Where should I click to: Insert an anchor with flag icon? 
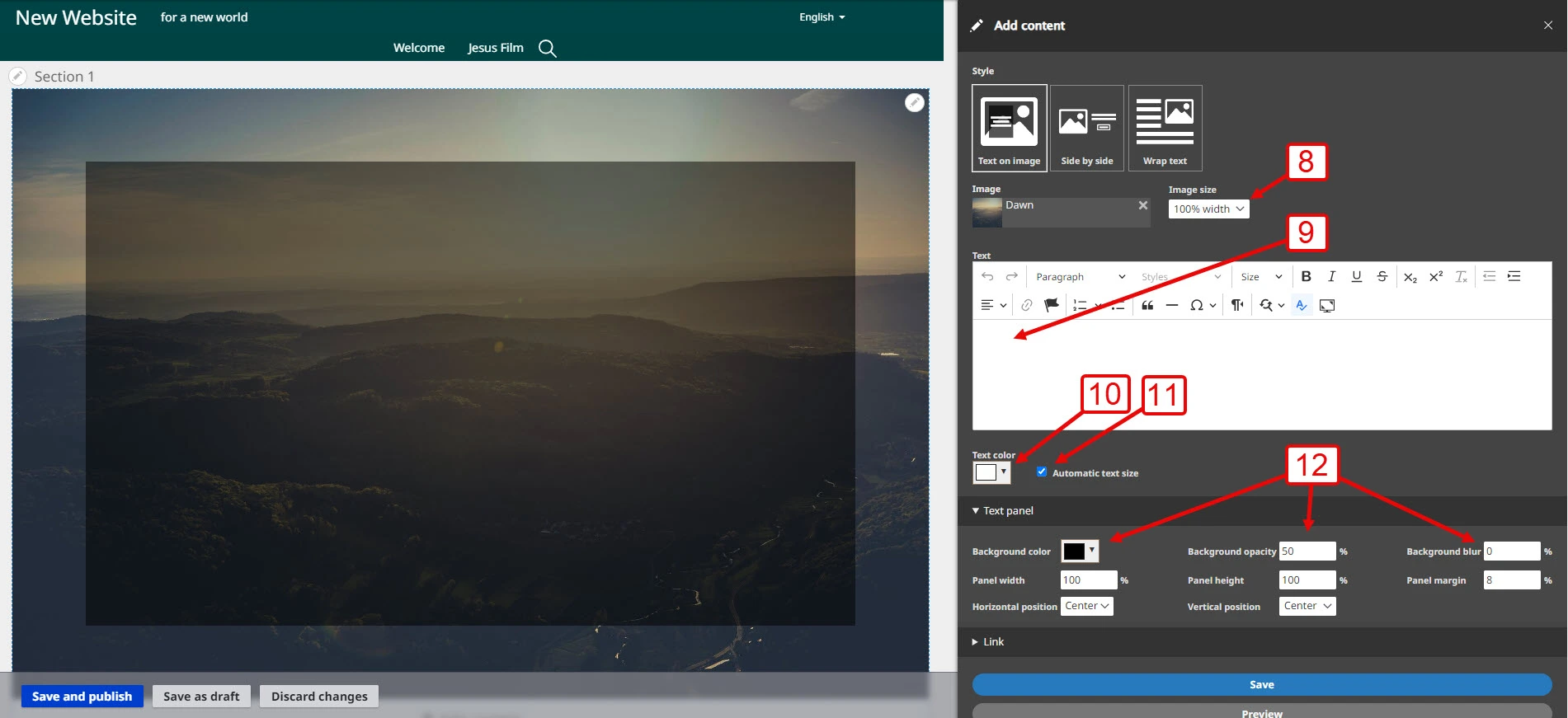[x=1051, y=306]
